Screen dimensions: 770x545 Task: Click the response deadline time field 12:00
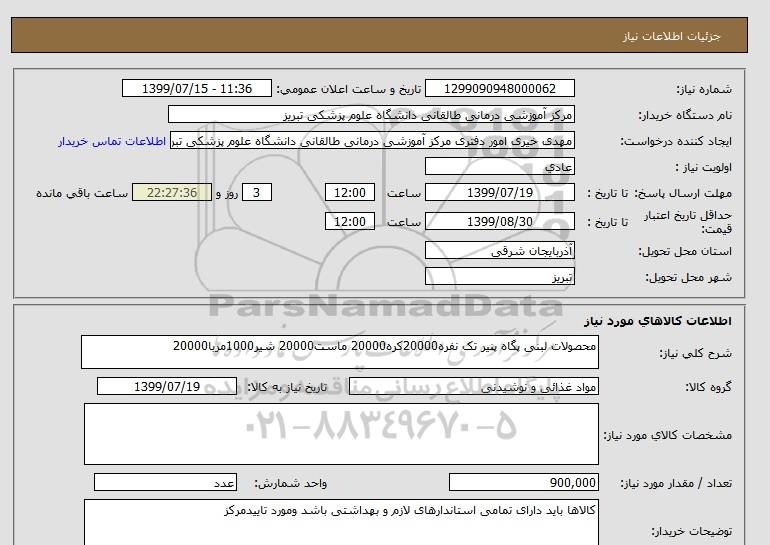350,192
